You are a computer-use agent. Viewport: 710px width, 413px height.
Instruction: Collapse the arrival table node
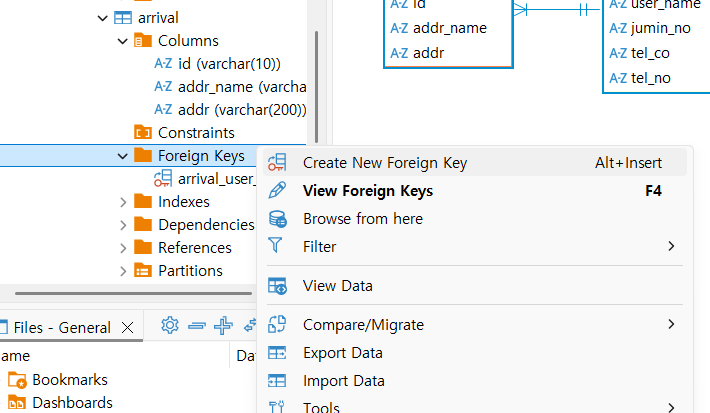(102, 18)
